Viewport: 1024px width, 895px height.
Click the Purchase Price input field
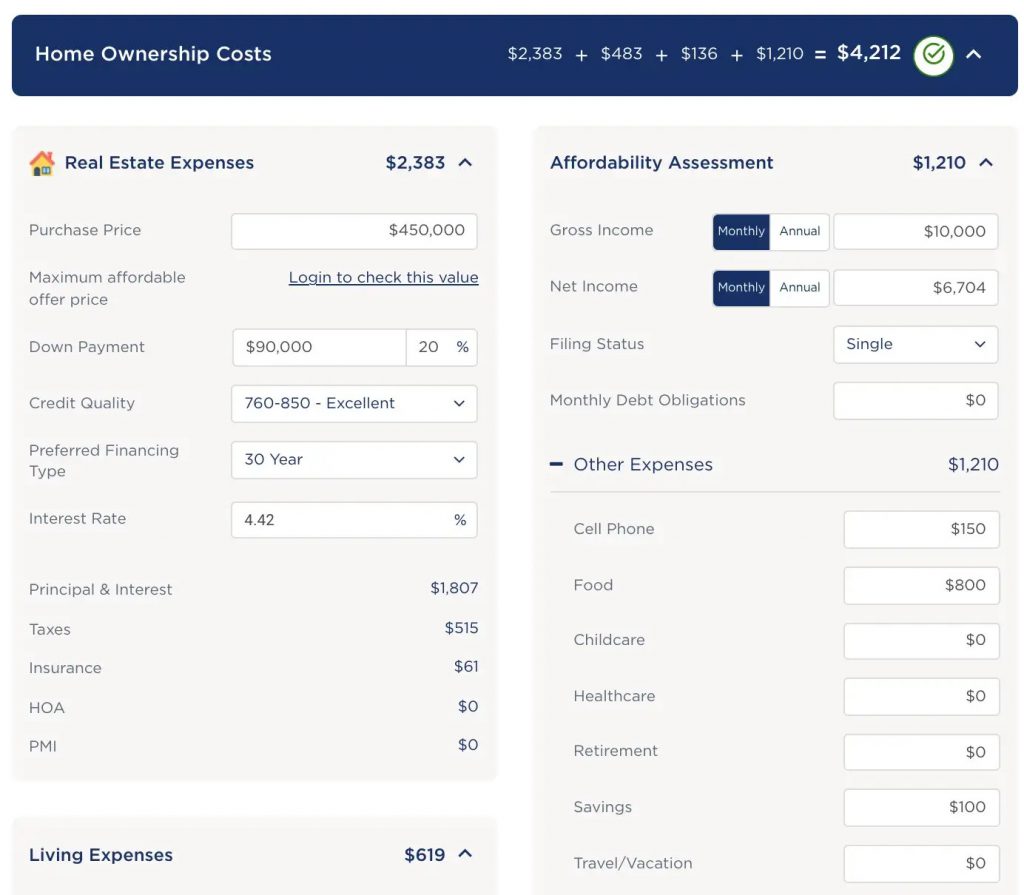354,231
